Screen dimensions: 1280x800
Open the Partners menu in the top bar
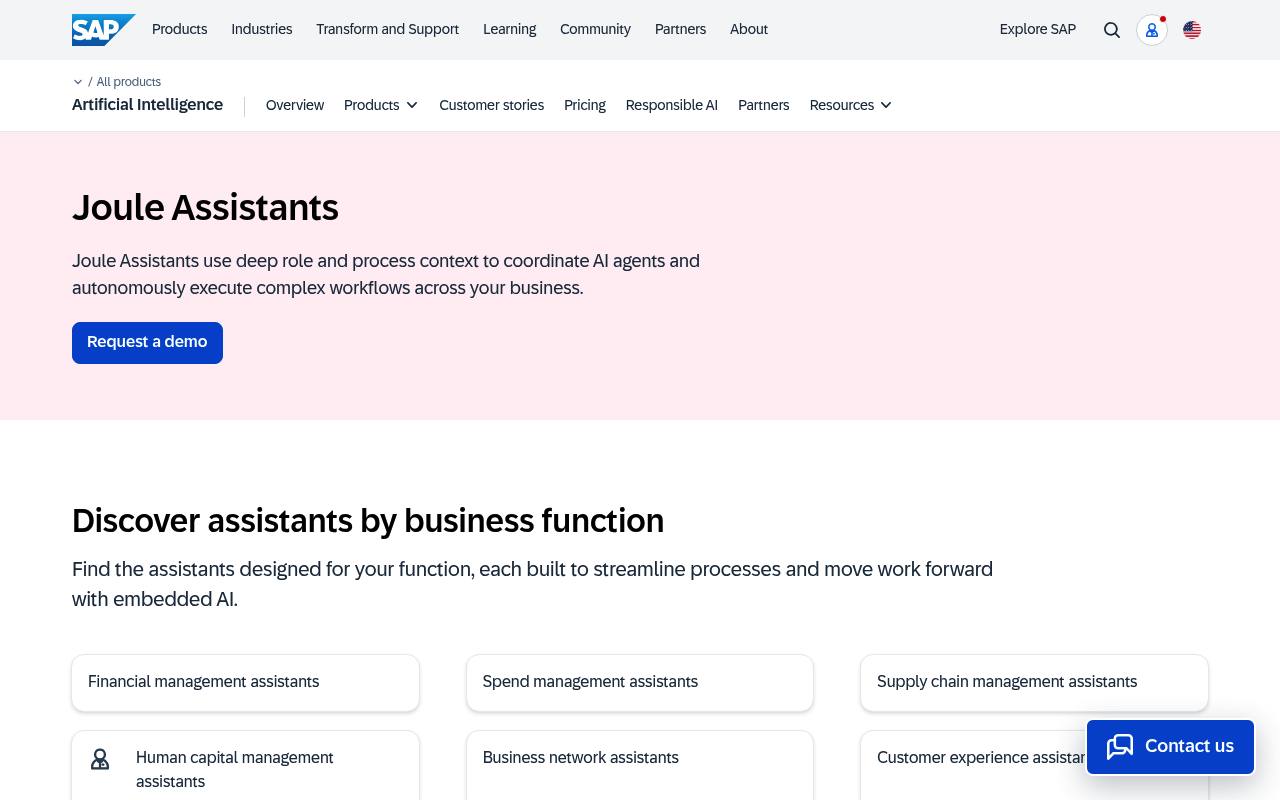click(680, 29)
